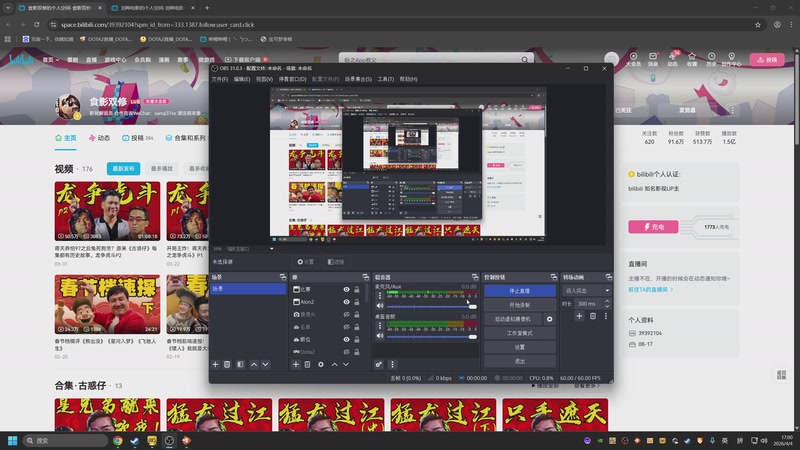Pop out the 混音器 dock panel
800x450 pixels.
tap(475, 277)
